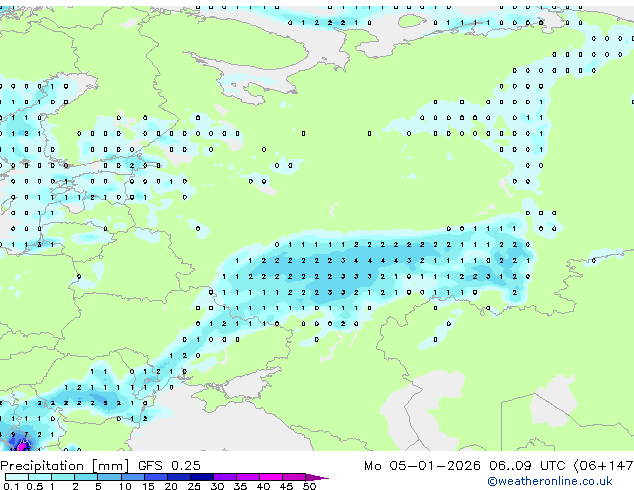The height and width of the screenshot is (490, 634).
Task: Click the 20–25 mm dark blue swatch
Action: tap(179, 477)
